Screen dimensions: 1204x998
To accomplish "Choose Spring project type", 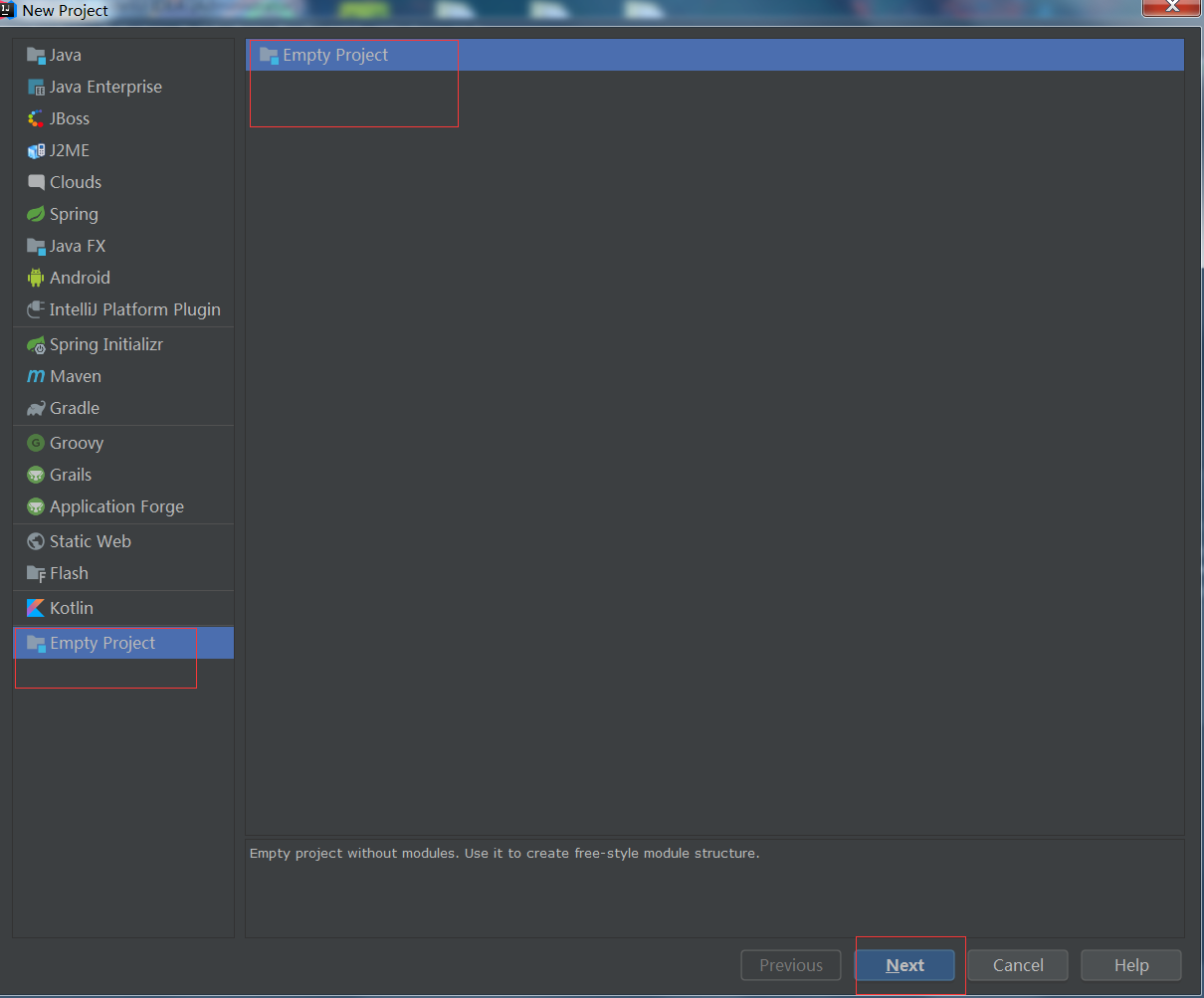I will pos(123,215).
